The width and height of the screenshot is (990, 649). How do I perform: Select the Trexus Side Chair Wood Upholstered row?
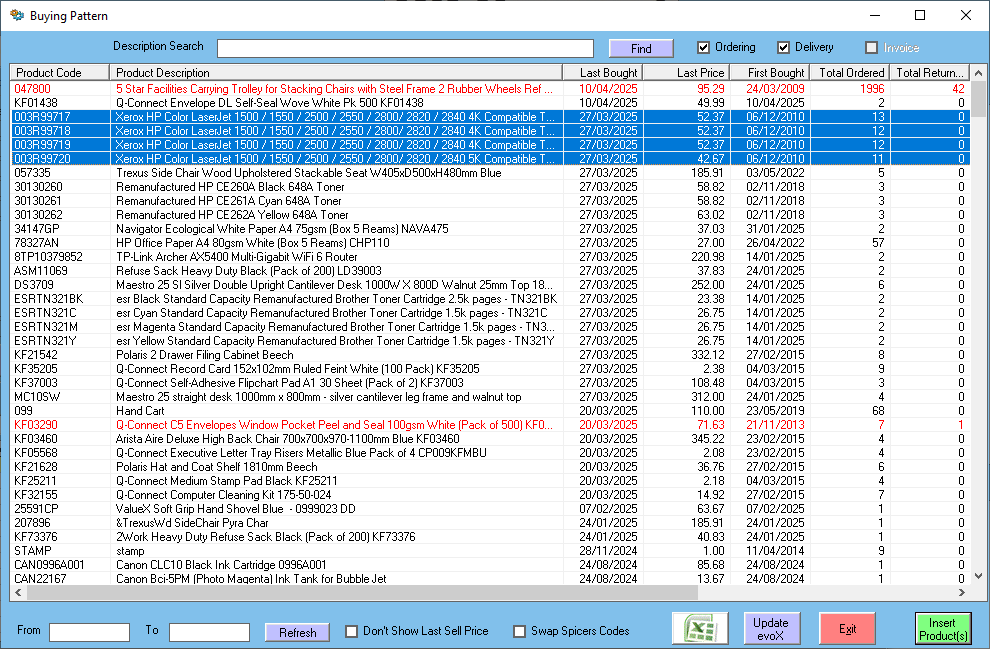point(490,173)
